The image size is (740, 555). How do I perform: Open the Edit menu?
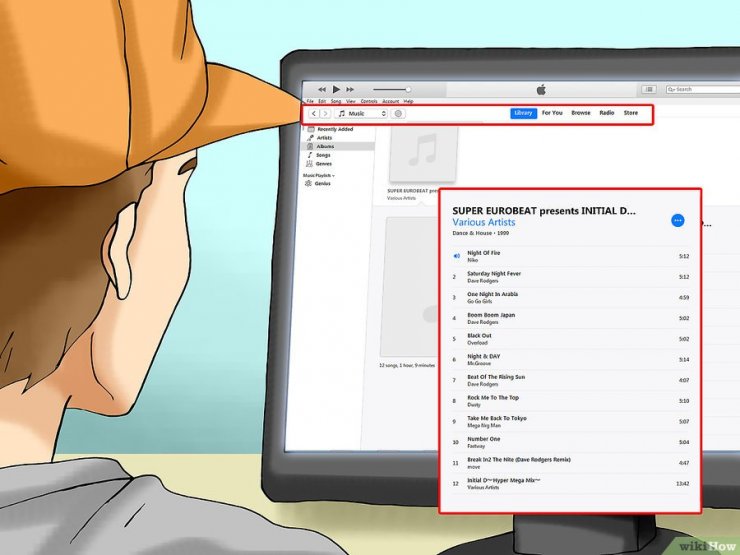322,101
